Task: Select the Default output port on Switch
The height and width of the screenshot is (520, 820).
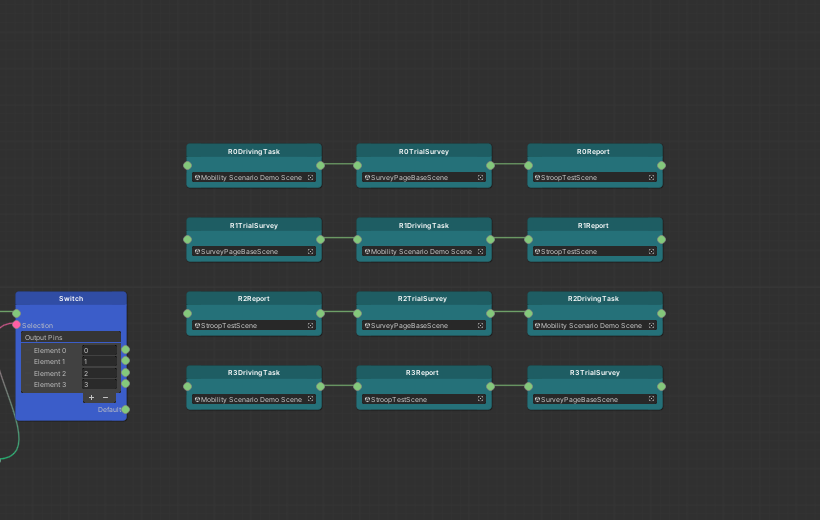Action: (x=126, y=410)
